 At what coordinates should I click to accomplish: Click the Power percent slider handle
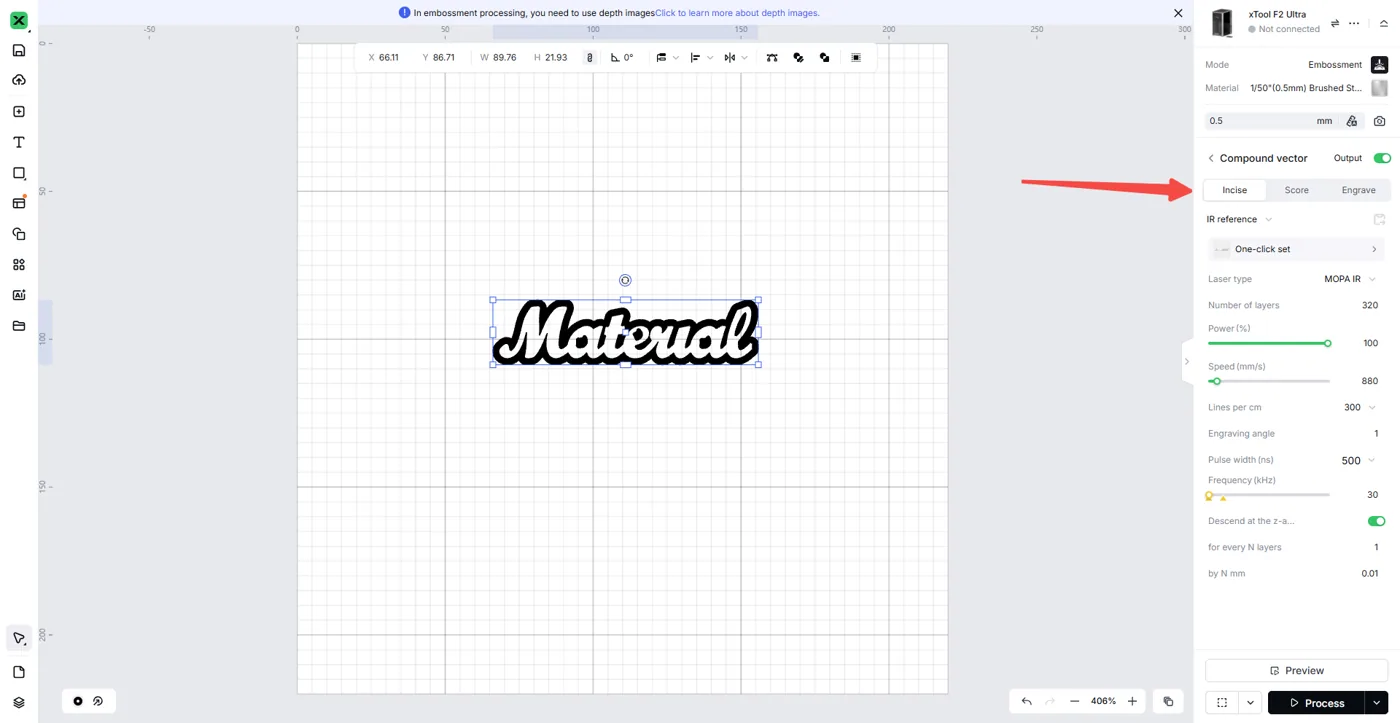[x=1328, y=343]
